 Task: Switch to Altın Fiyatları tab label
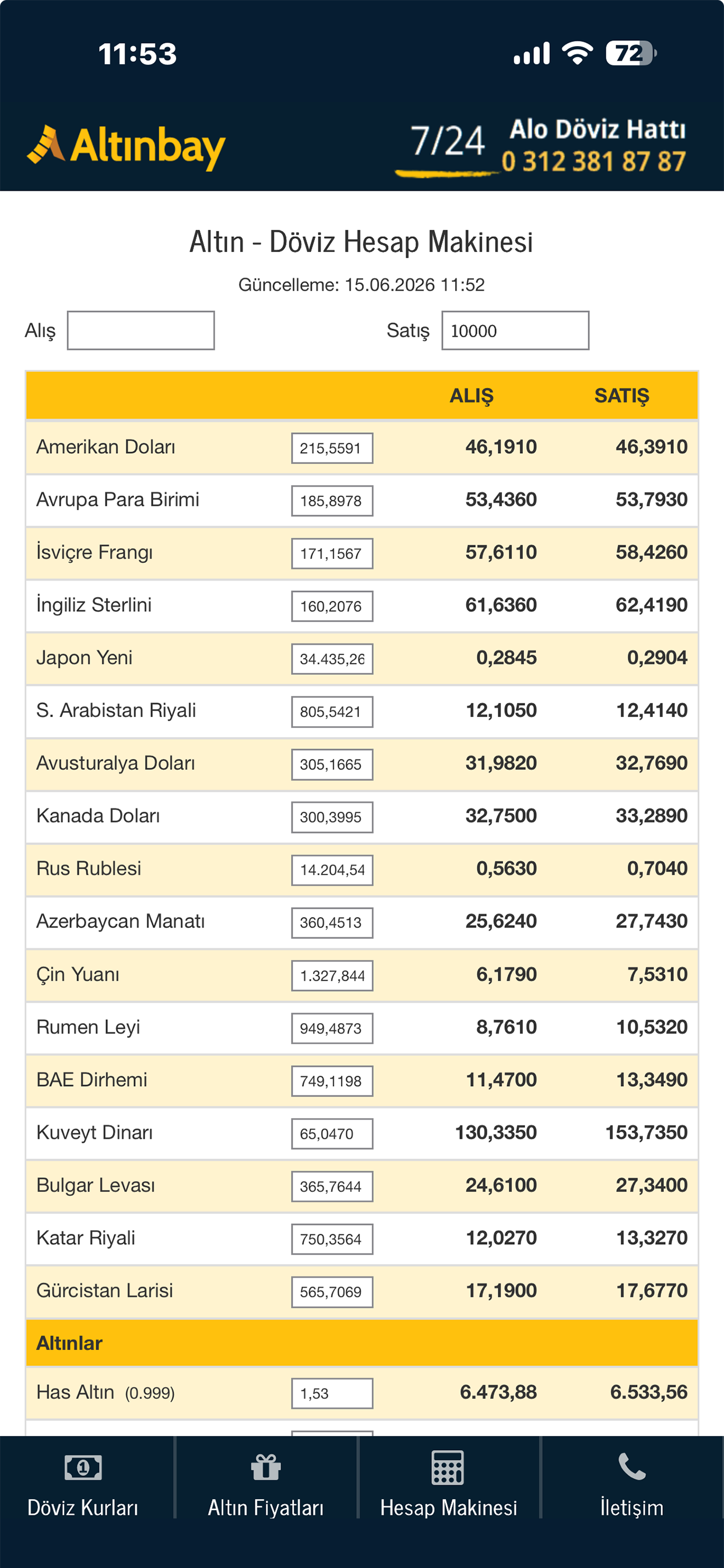[266, 1508]
